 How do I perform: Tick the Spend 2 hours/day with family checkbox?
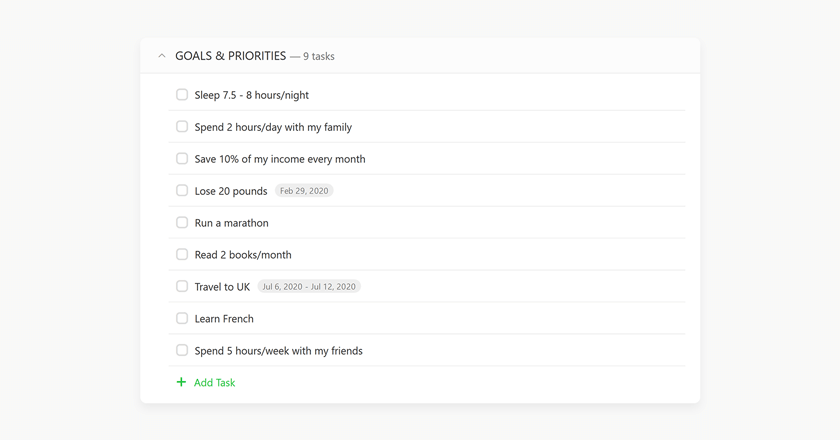182,126
